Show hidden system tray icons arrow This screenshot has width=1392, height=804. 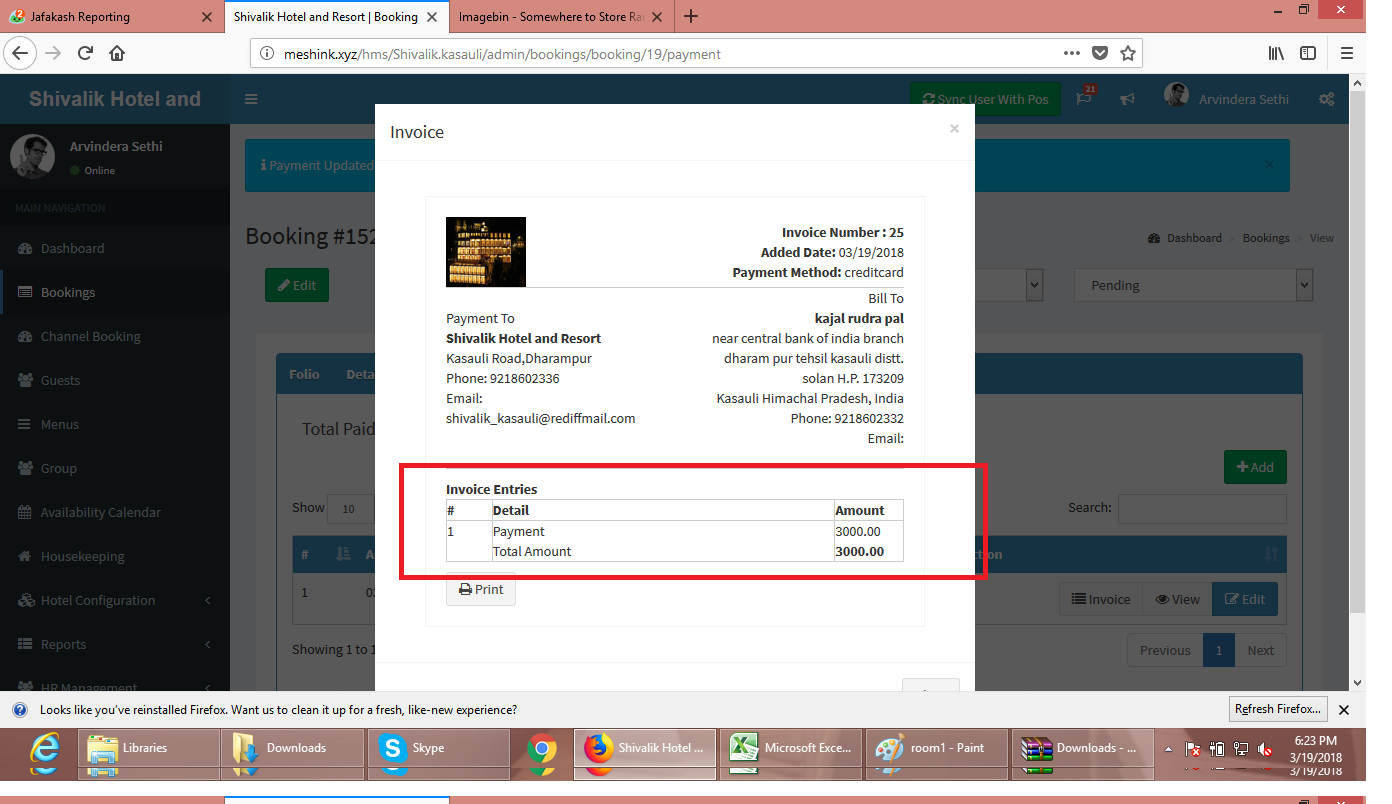1167,748
